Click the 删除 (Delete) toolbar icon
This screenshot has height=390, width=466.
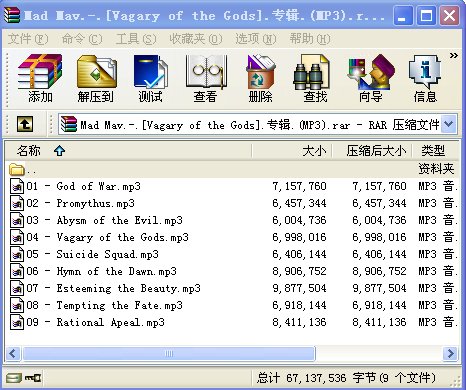click(260, 78)
